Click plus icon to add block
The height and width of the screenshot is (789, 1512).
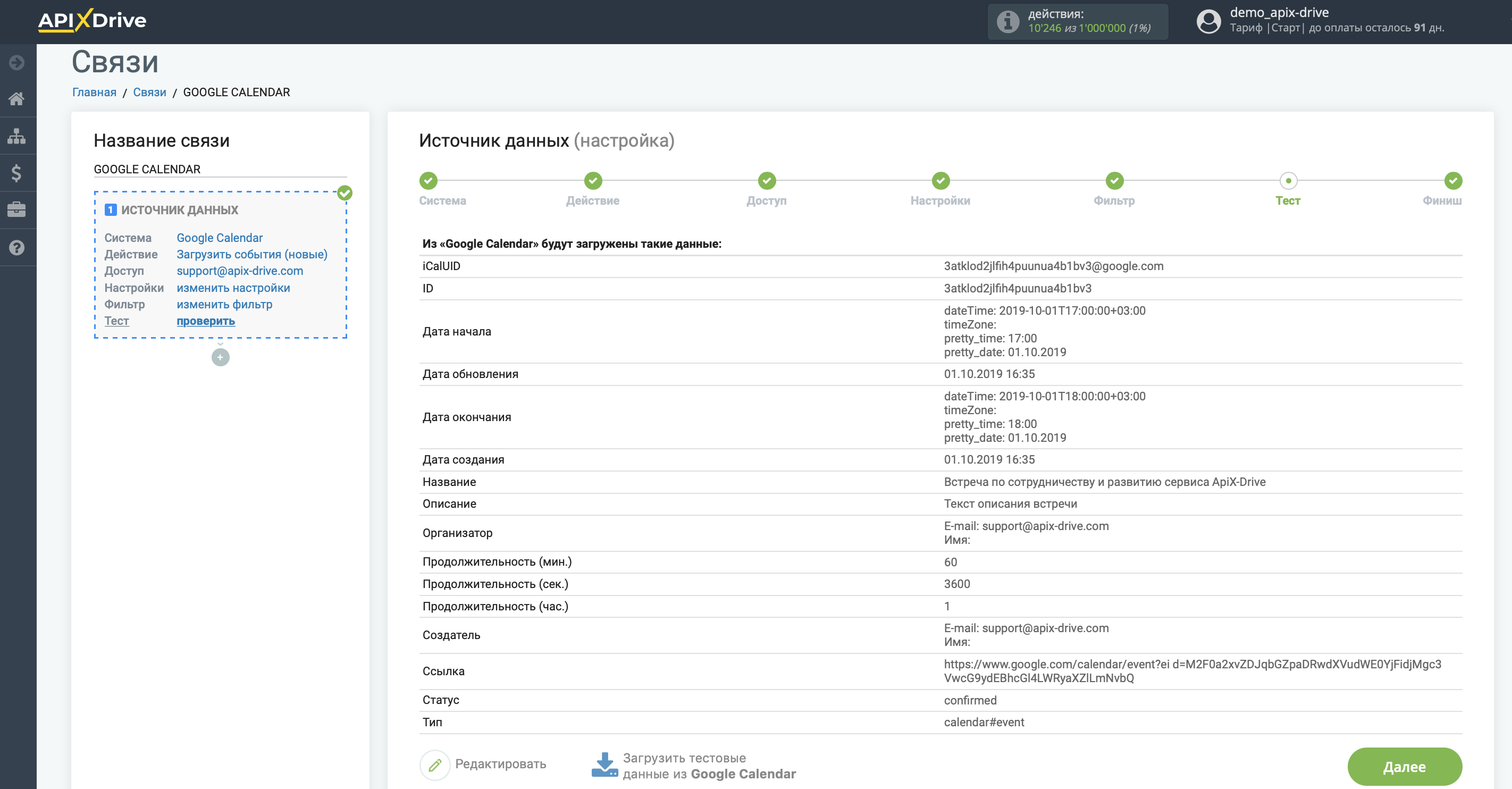[x=220, y=357]
